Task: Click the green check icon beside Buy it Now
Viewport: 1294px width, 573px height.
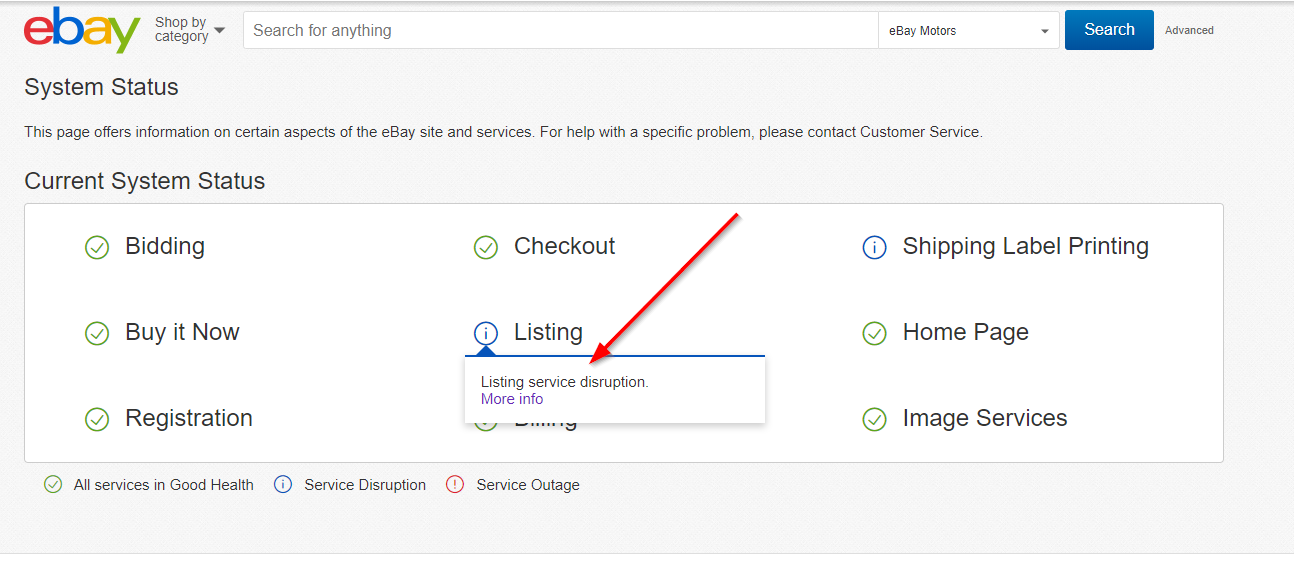Action: pos(97,333)
